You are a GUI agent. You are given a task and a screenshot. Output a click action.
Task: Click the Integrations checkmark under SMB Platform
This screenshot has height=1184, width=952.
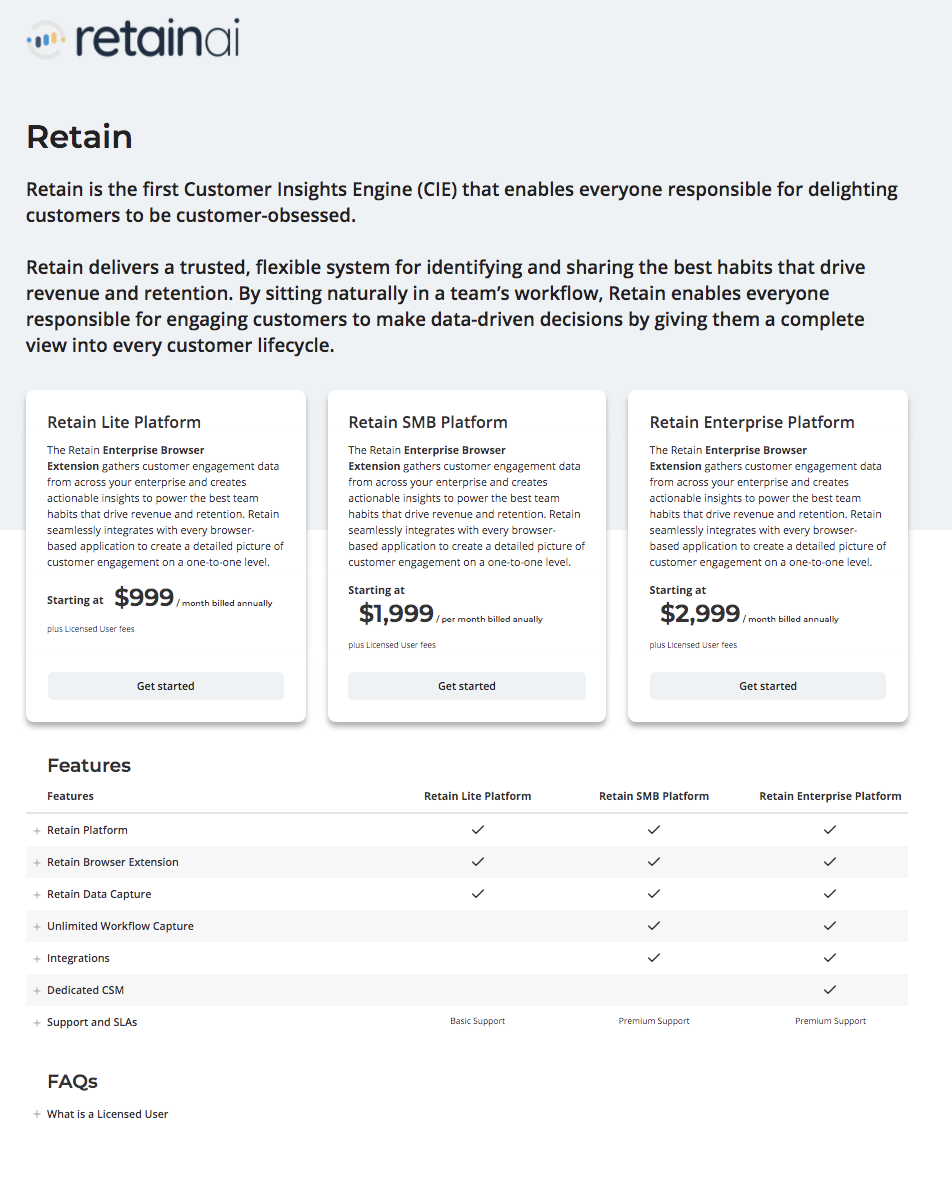tap(654, 958)
